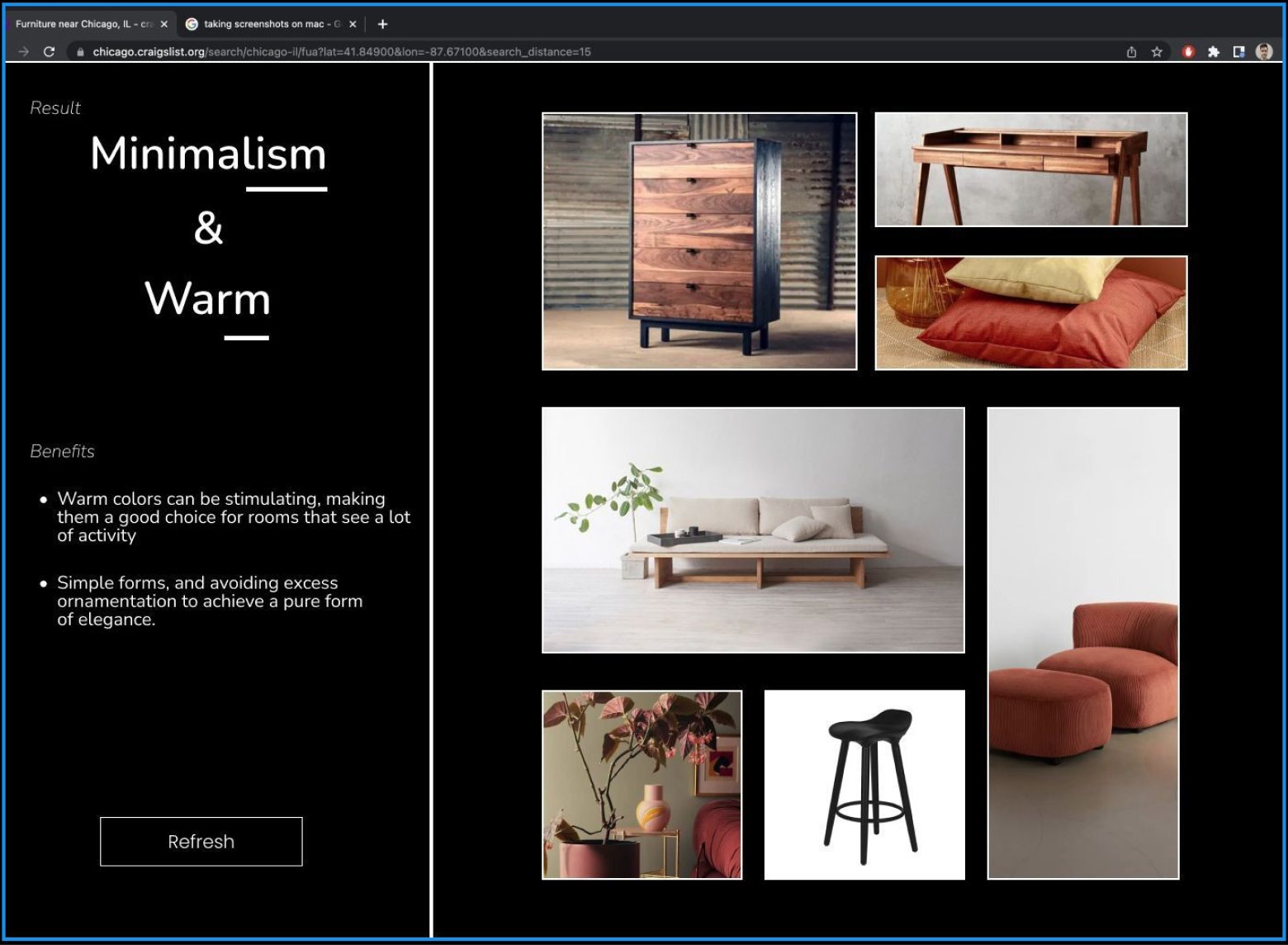Switch to the Furniture near Chicago tab

click(83, 24)
